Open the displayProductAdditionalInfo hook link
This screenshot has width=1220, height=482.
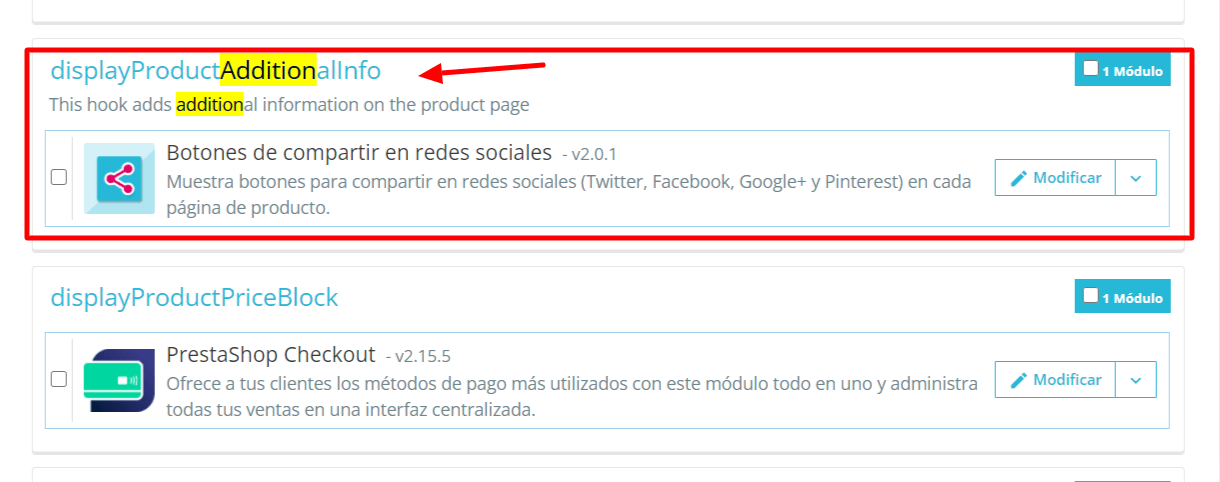[x=216, y=71]
